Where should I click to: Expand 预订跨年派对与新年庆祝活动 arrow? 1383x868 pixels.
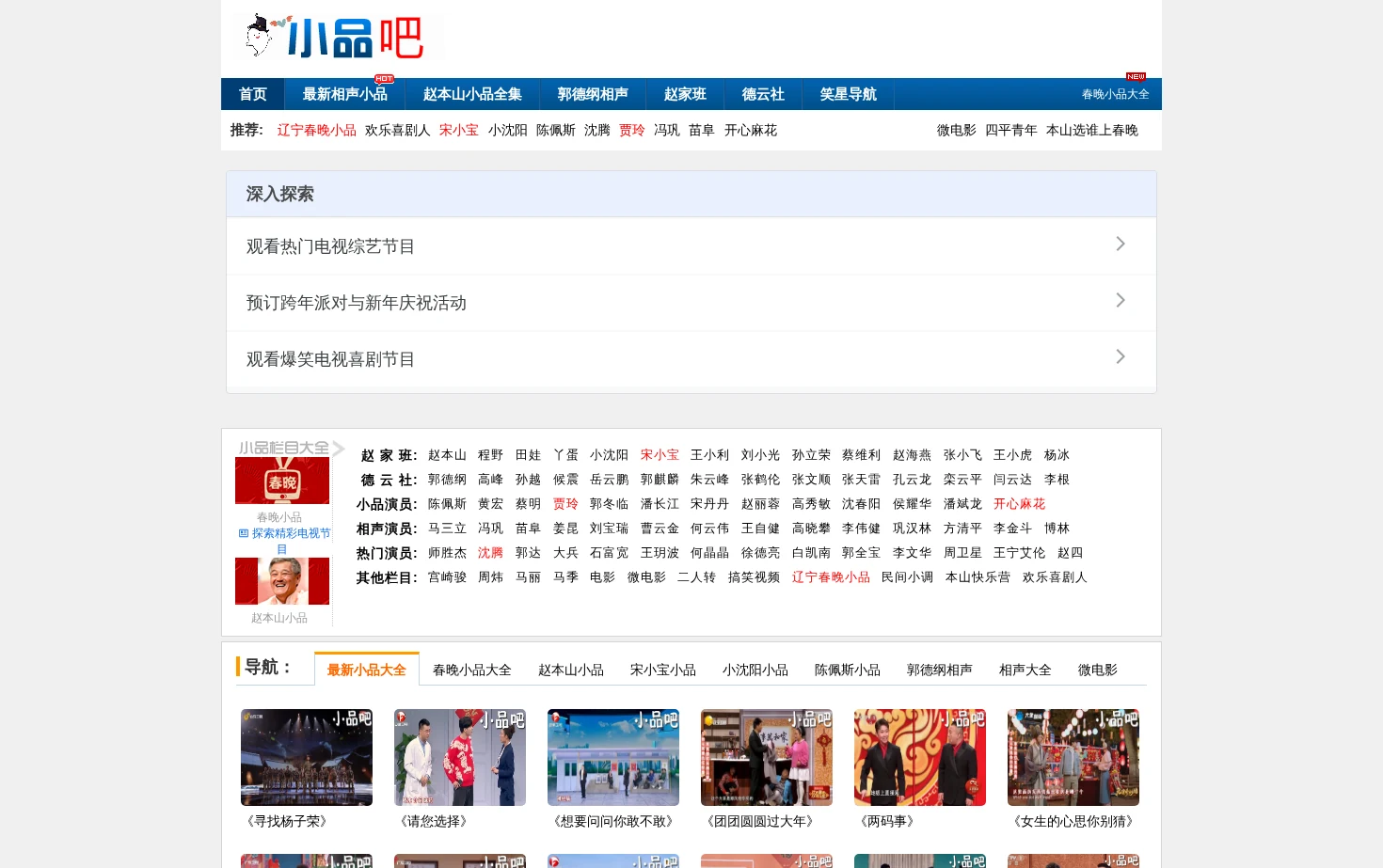click(x=1120, y=301)
